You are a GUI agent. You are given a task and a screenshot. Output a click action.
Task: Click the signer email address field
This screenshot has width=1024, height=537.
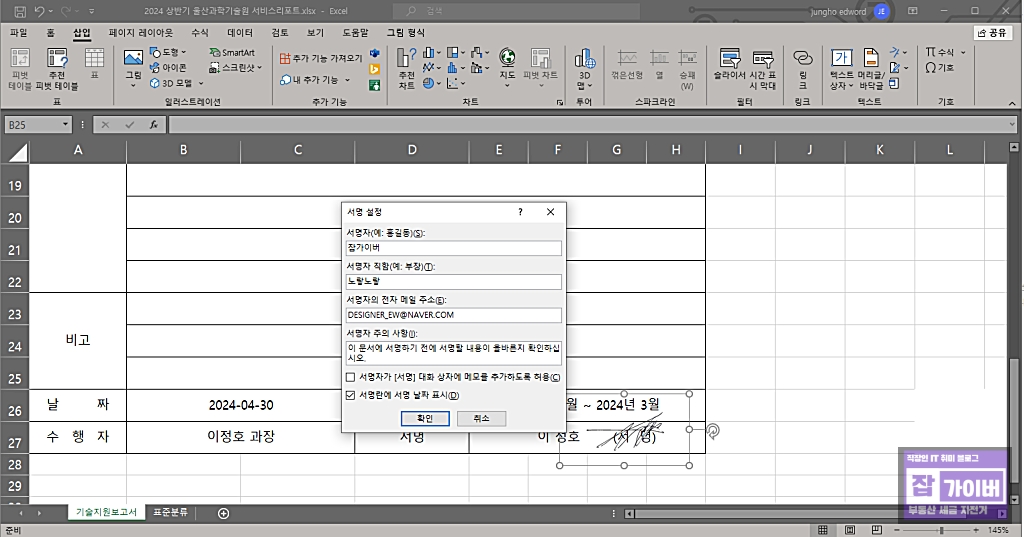453,315
